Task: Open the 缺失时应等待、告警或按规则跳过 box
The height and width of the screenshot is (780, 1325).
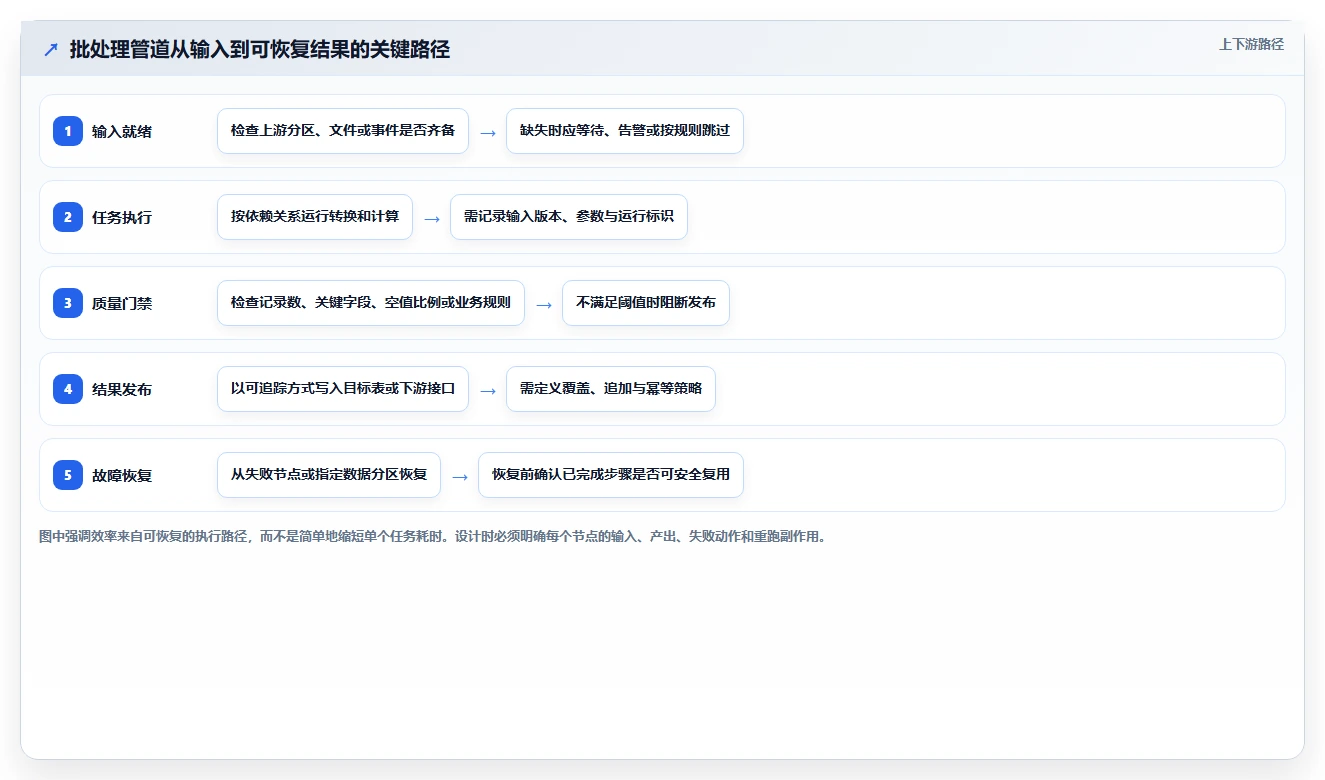Action: pyautogui.click(x=625, y=131)
